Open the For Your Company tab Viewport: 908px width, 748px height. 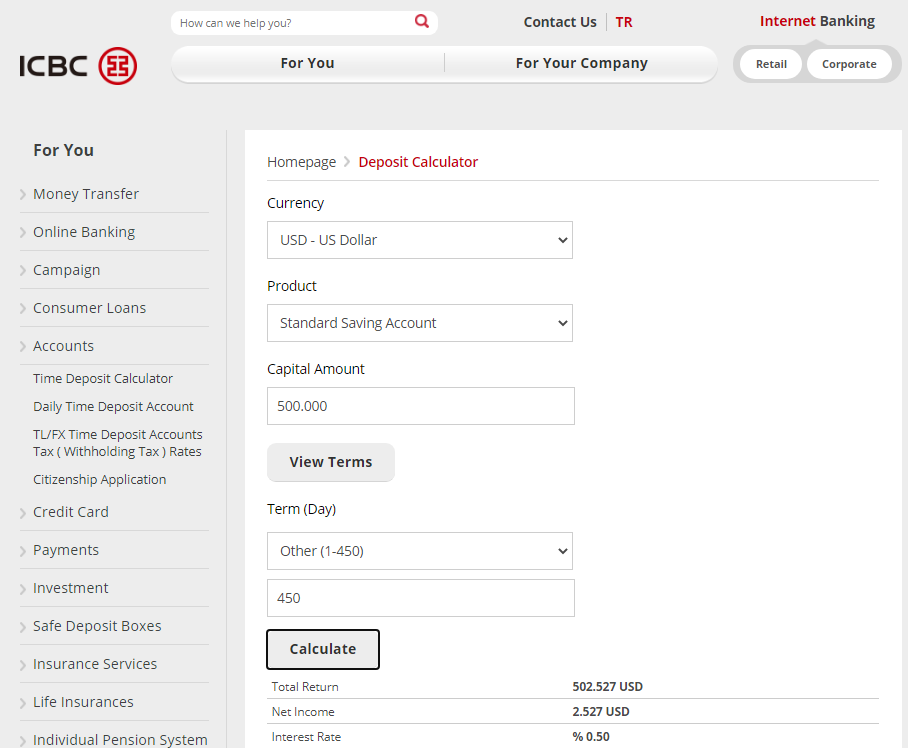(581, 63)
